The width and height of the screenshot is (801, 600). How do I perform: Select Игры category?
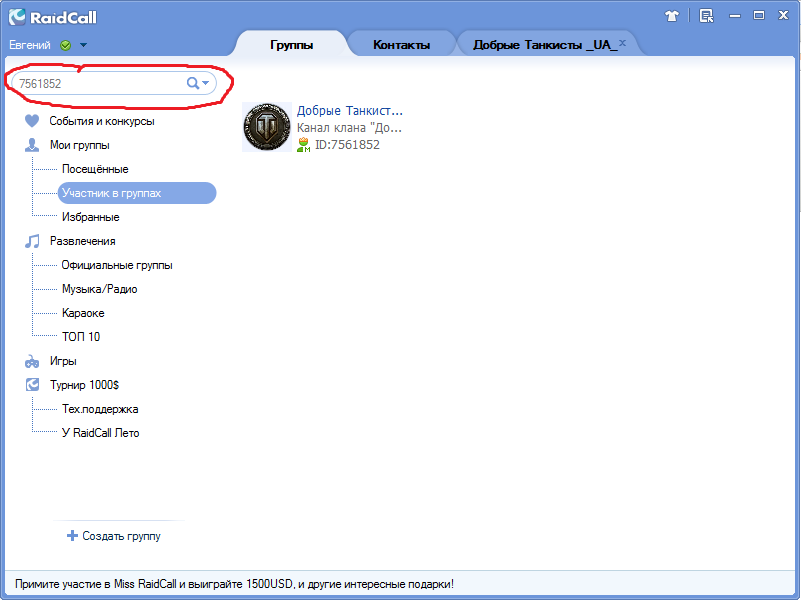pyautogui.click(x=63, y=361)
